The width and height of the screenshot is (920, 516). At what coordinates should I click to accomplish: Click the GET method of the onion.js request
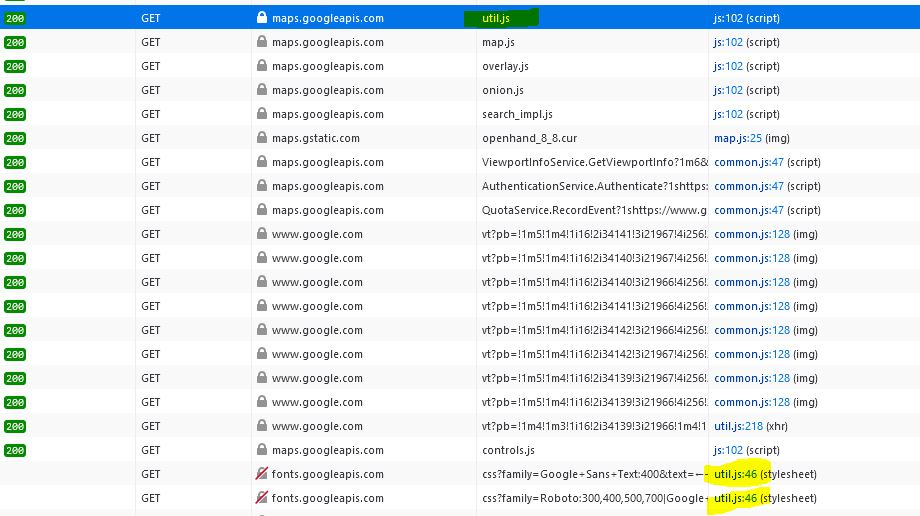click(150, 90)
